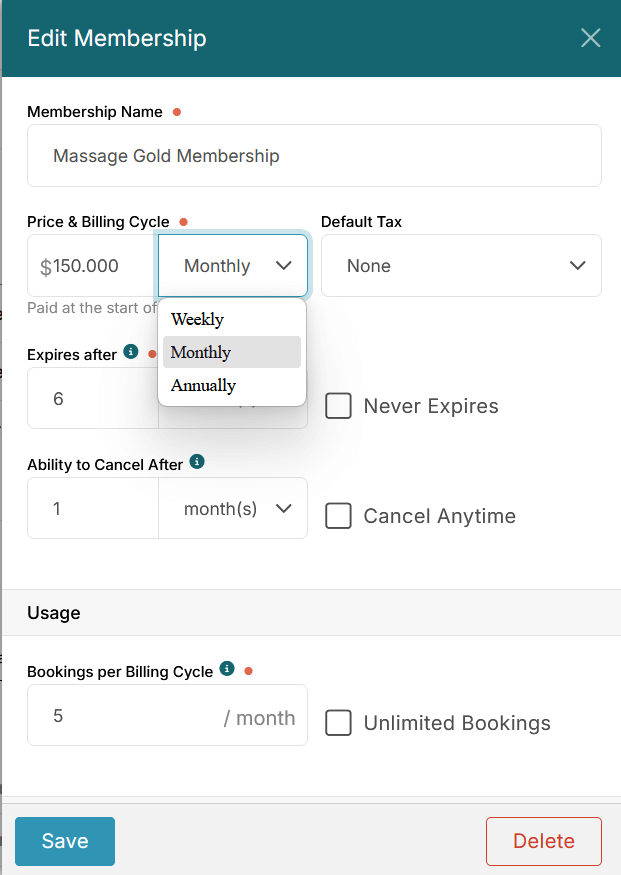This screenshot has height=875, width=621.
Task: Click the Ability to Cancel After info icon
Action: coord(197,462)
